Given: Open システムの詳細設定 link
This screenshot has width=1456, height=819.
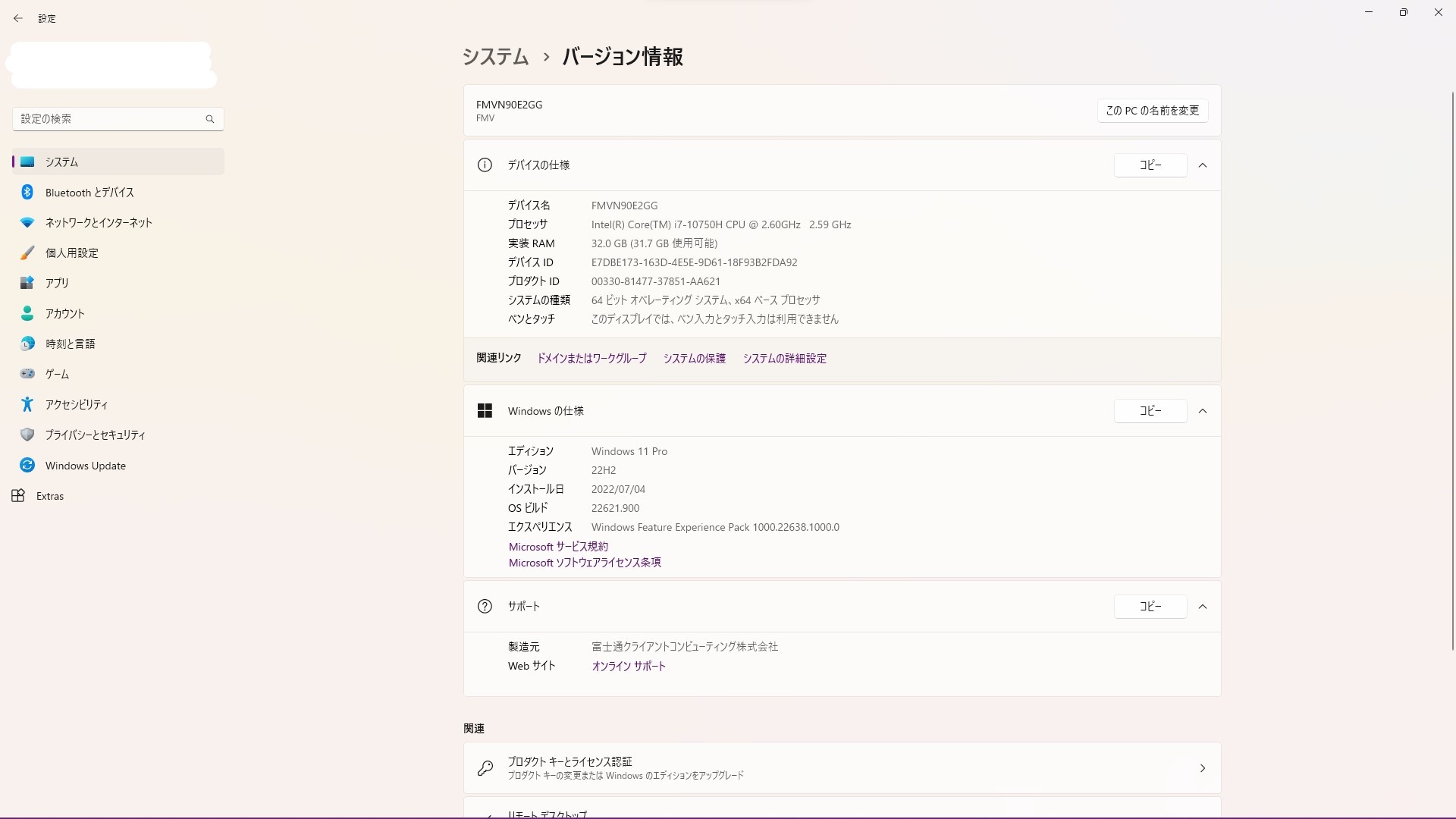Looking at the screenshot, I should (785, 359).
